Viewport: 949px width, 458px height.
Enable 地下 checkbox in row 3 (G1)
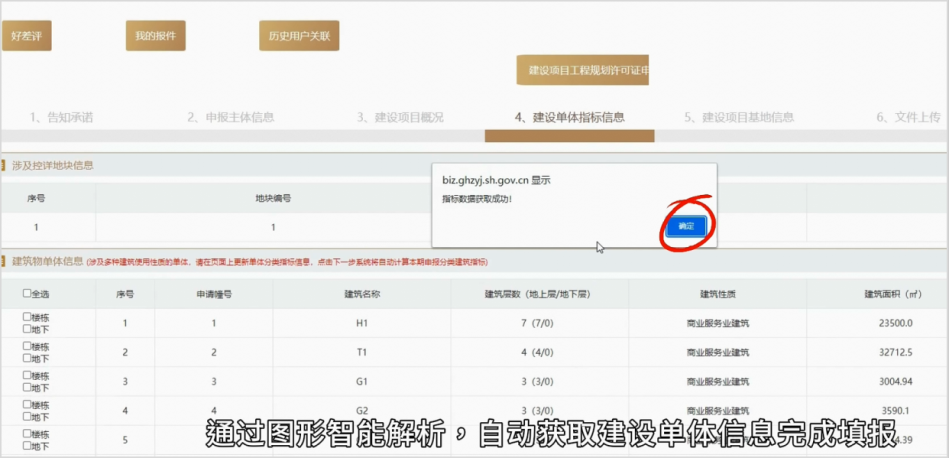point(27,387)
